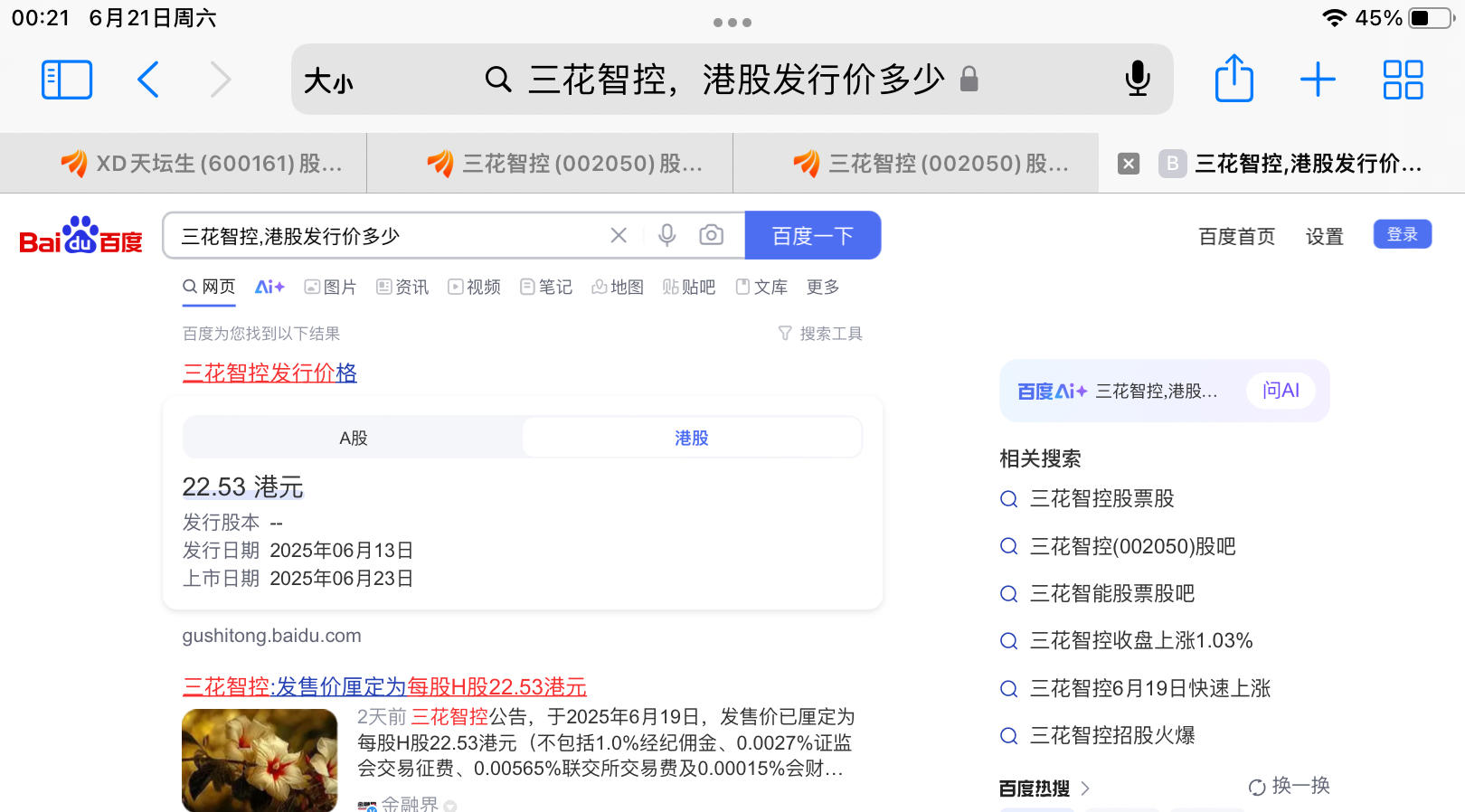
Task: Switch to 图片 image results
Action: click(x=330, y=287)
